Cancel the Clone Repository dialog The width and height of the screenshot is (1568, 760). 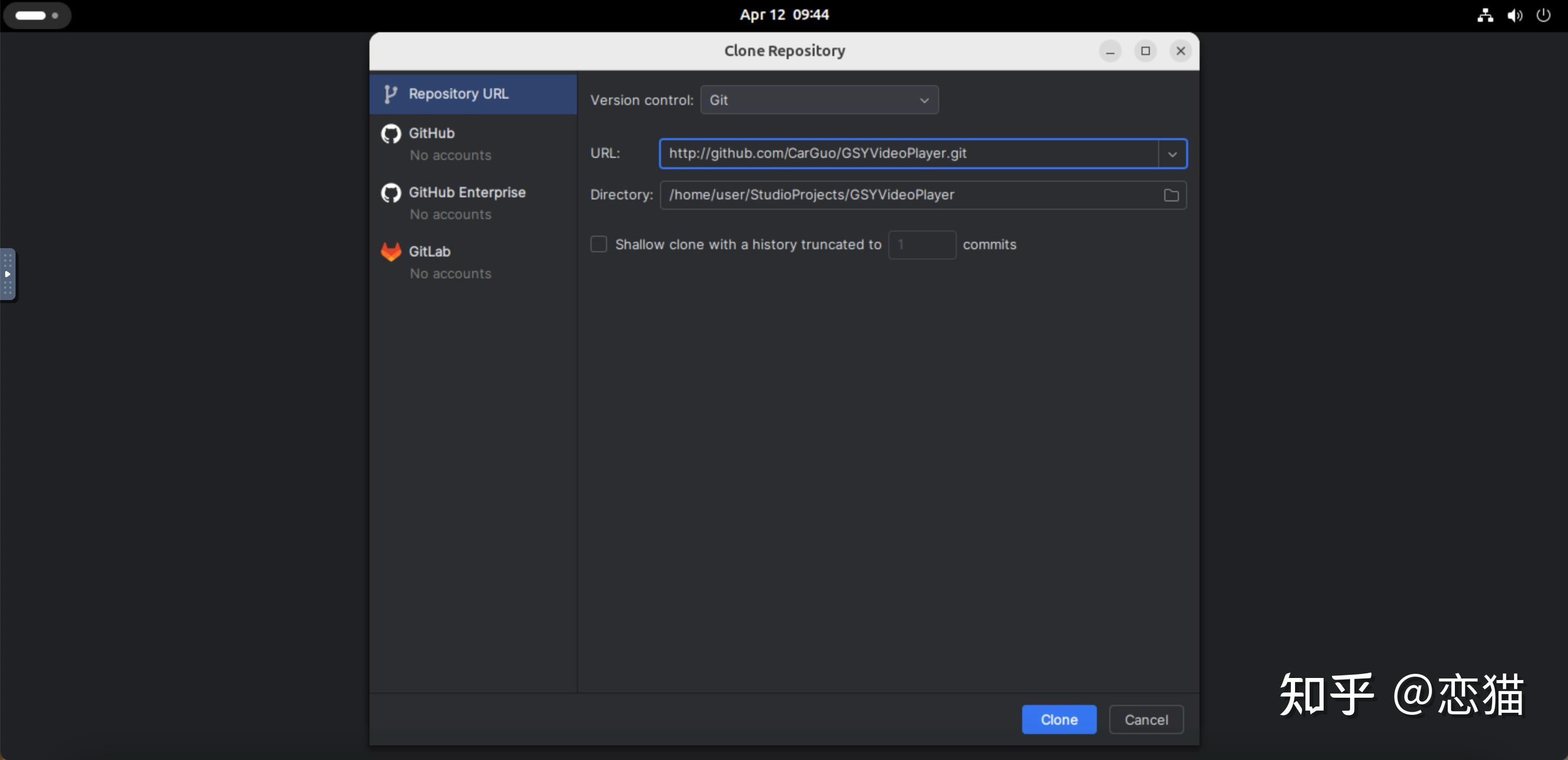[1146, 719]
